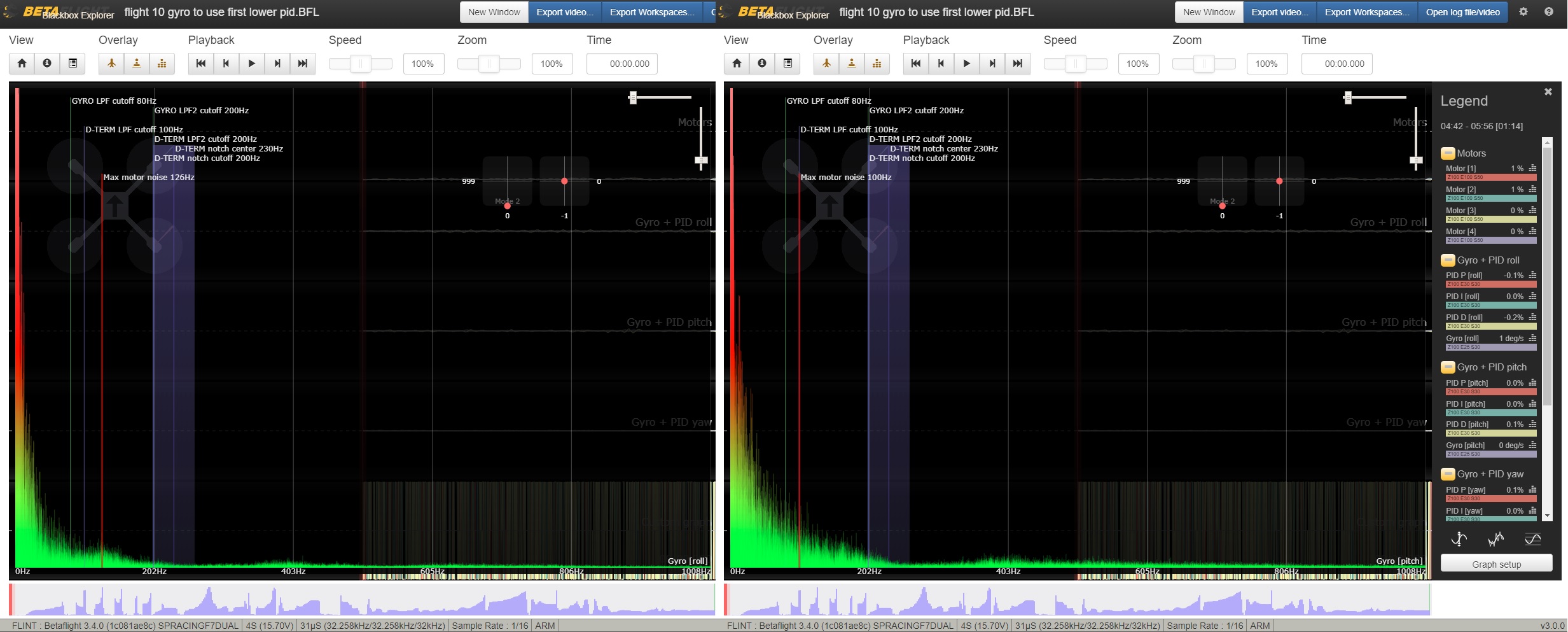
Task: Collapse the Gyro + PID roll group
Action: [x=1448, y=260]
